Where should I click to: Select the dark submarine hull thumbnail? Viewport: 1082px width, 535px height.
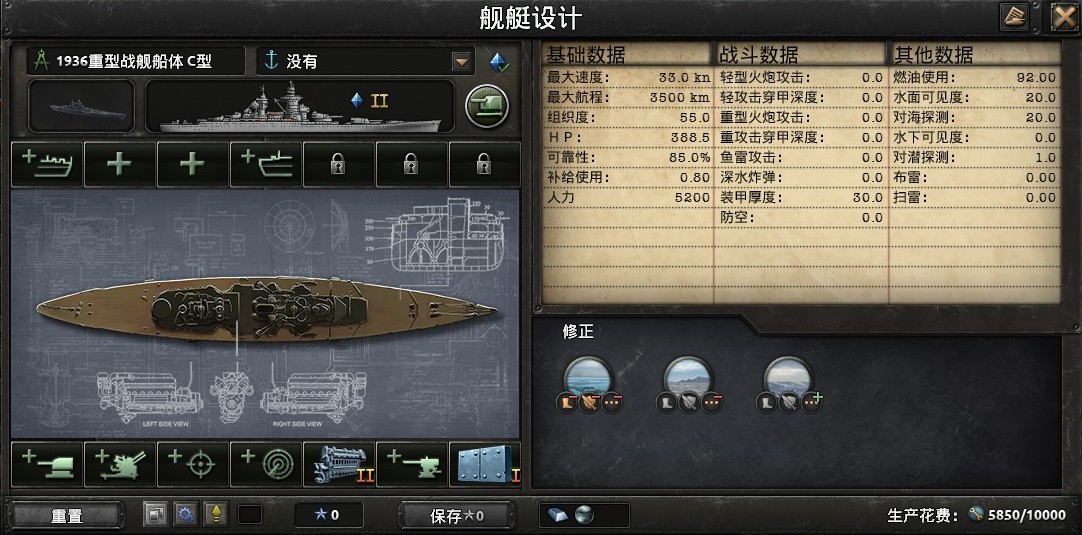[x=81, y=106]
